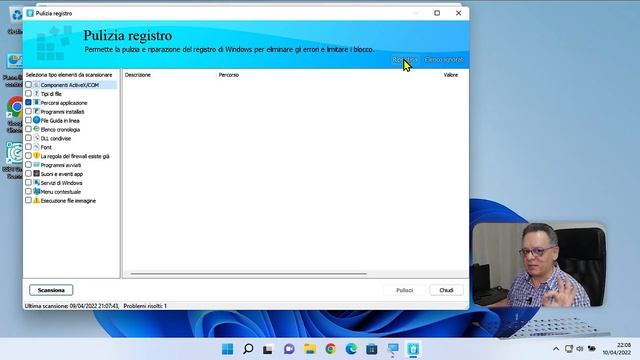Click the Servizi di Windows icon
Screen dimensions: 640x360
36,182
